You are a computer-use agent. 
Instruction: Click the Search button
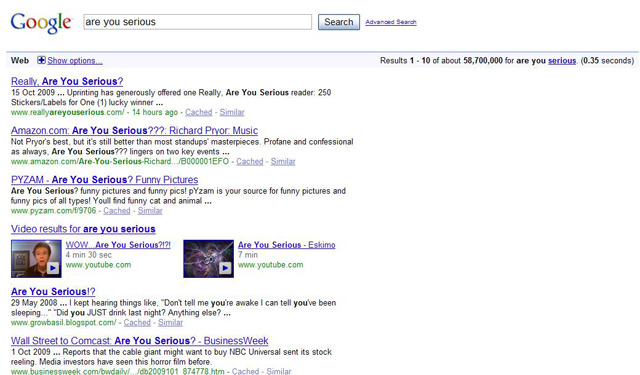[x=339, y=22]
